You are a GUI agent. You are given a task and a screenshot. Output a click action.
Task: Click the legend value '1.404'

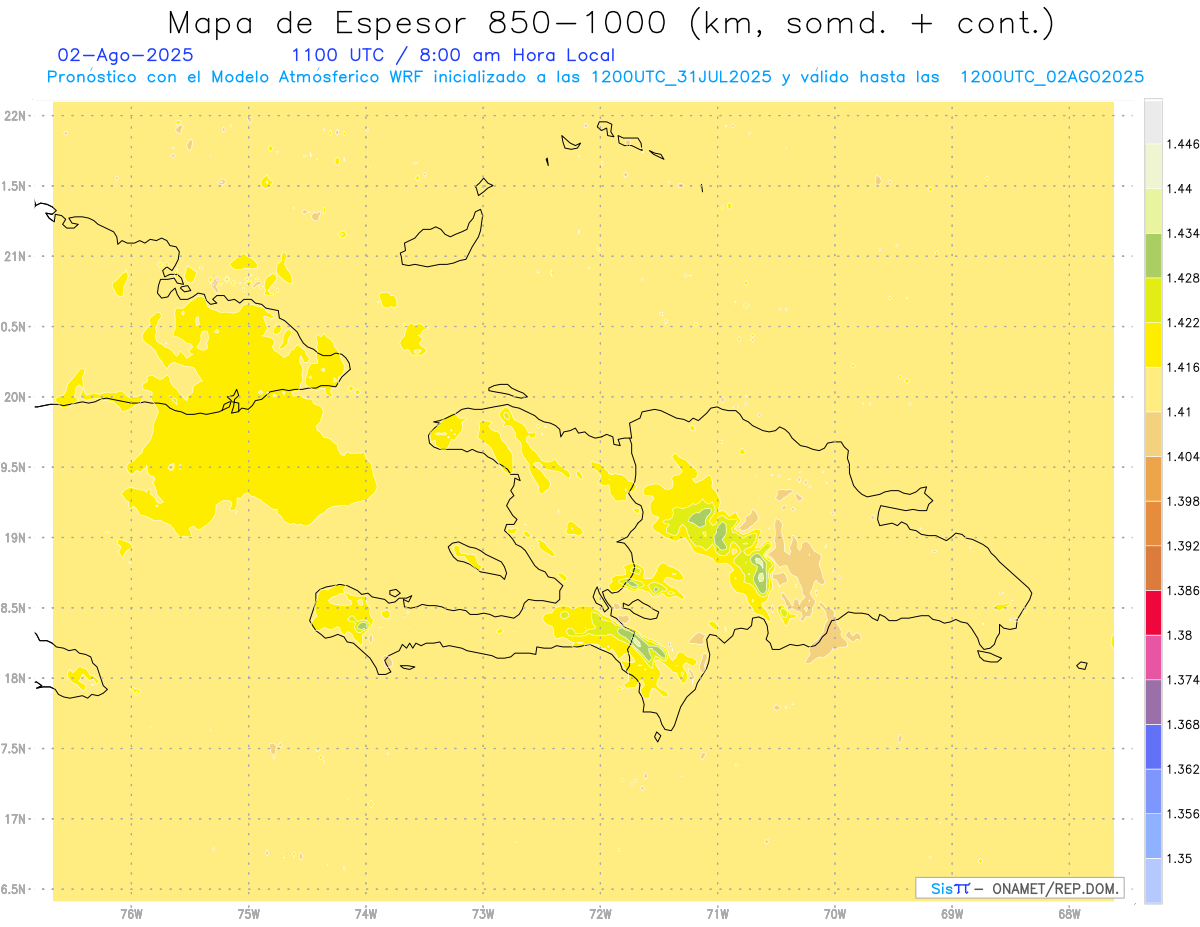pyautogui.click(x=1182, y=456)
